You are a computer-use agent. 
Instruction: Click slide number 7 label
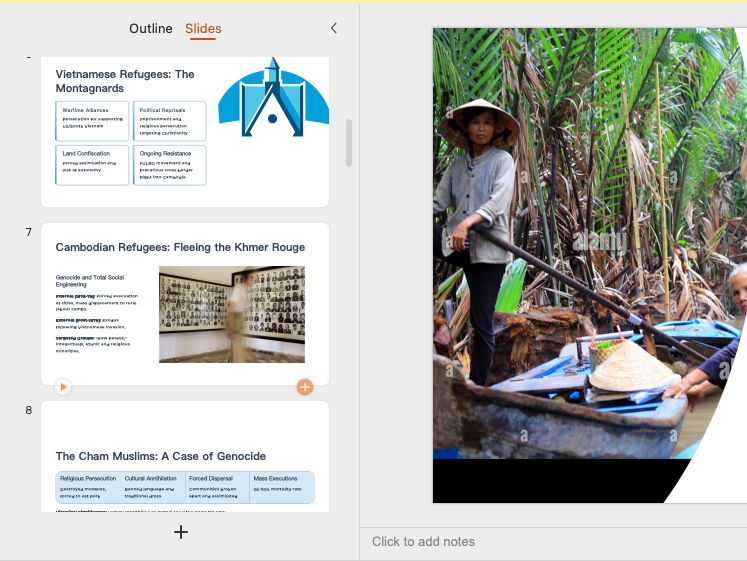tap(29, 232)
